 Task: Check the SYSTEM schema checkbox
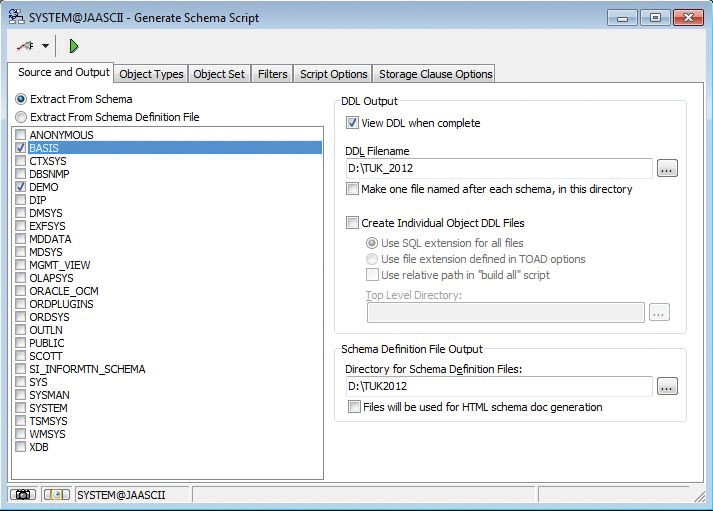pos(20,408)
